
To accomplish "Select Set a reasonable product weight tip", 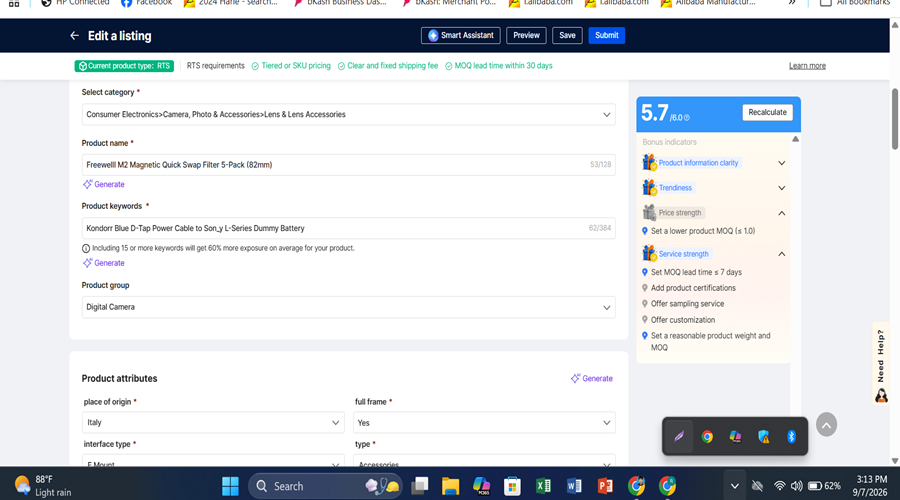I will click(710, 342).
